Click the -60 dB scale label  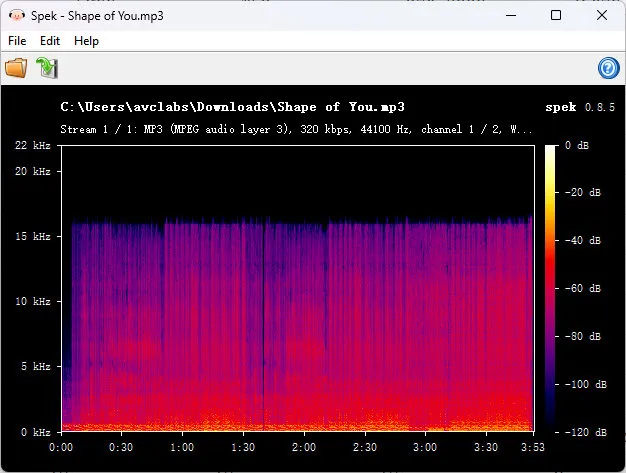pyautogui.click(x=583, y=288)
